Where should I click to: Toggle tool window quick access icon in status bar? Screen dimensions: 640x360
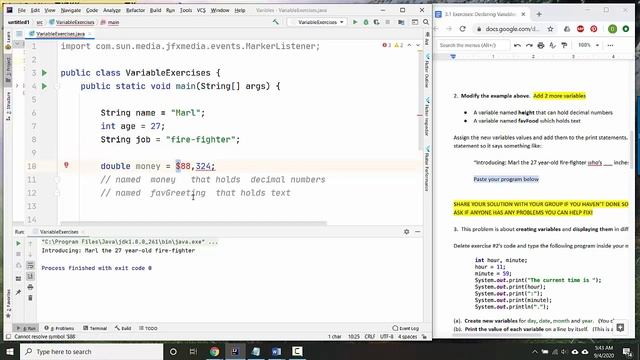coord(8,337)
